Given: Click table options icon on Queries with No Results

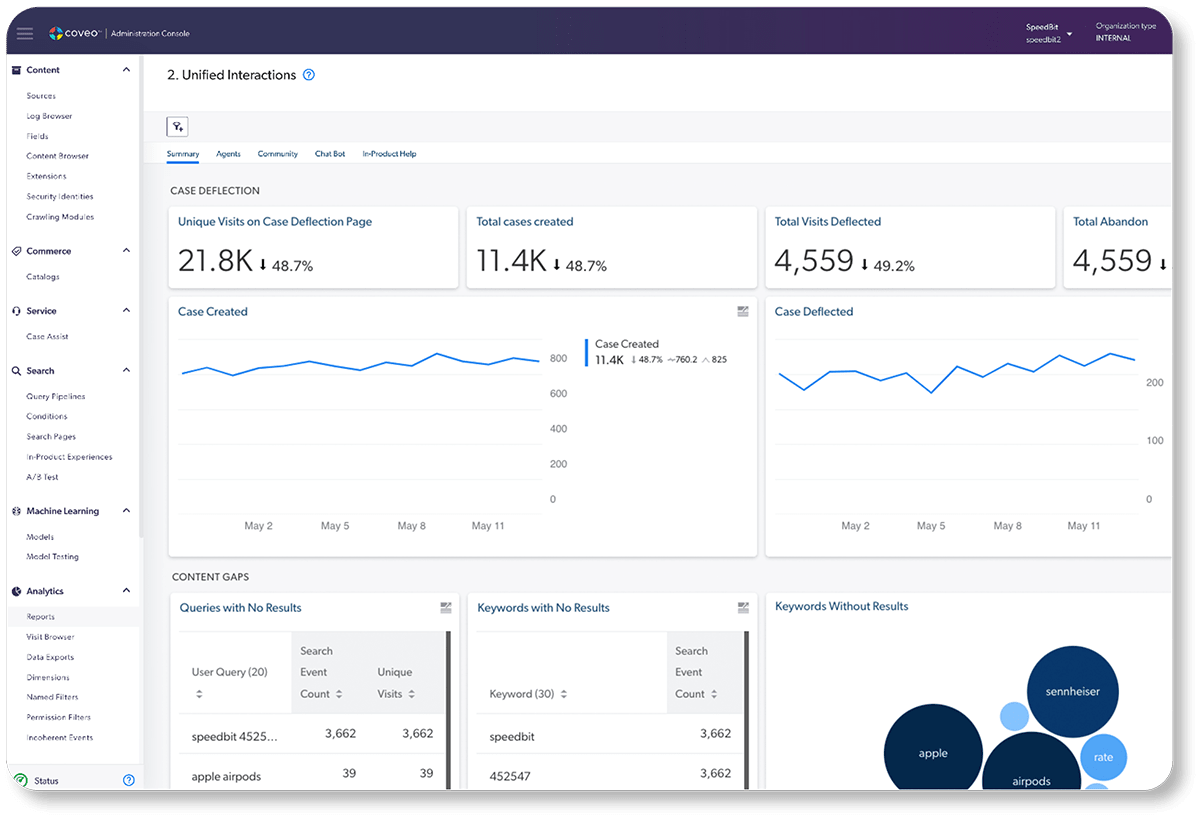Looking at the screenshot, I should (445, 608).
